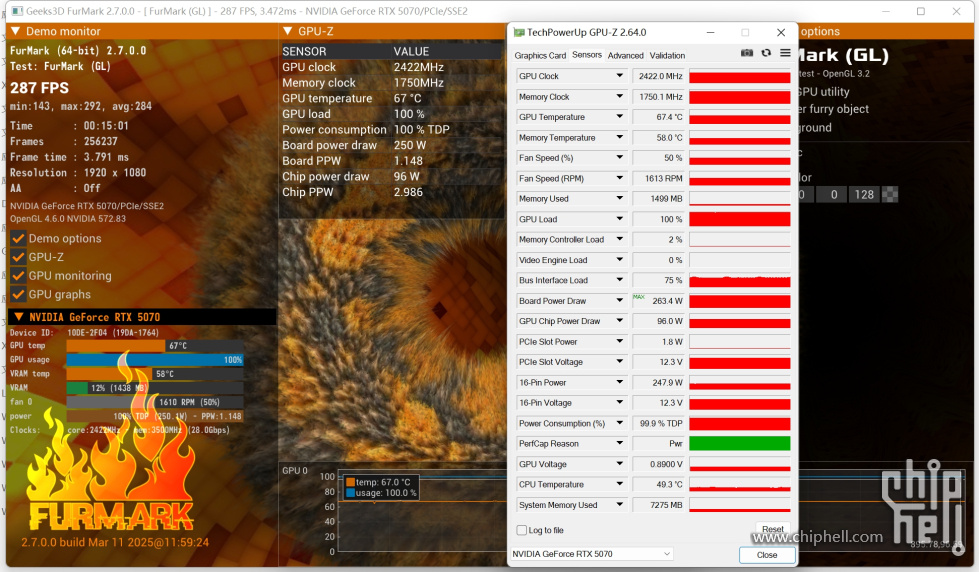Click the SENSOR column header
The width and height of the screenshot is (979, 572).
pyautogui.click(x=304, y=52)
